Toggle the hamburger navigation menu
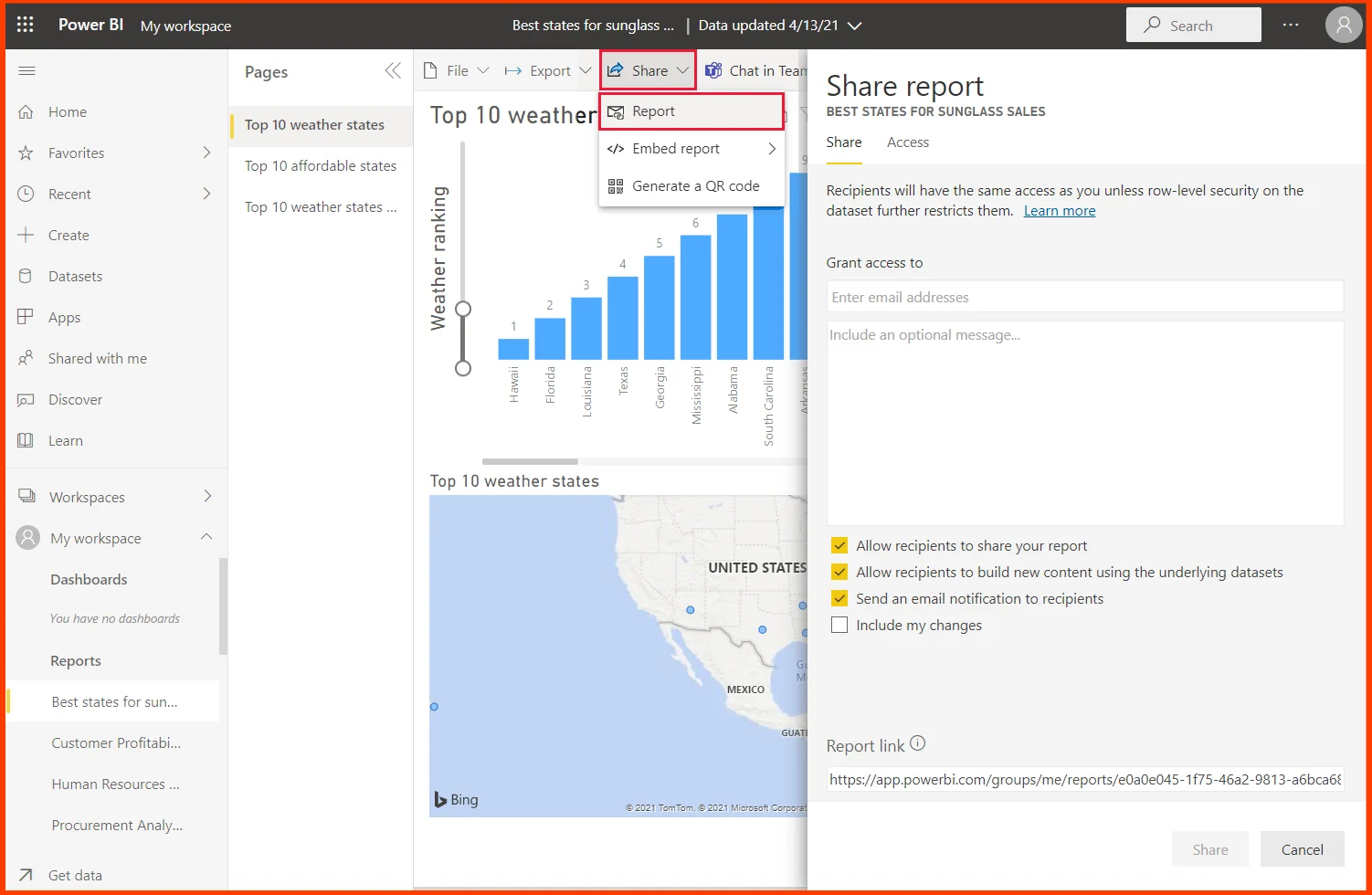The width and height of the screenshot is (1372, 895). point(26,71)
